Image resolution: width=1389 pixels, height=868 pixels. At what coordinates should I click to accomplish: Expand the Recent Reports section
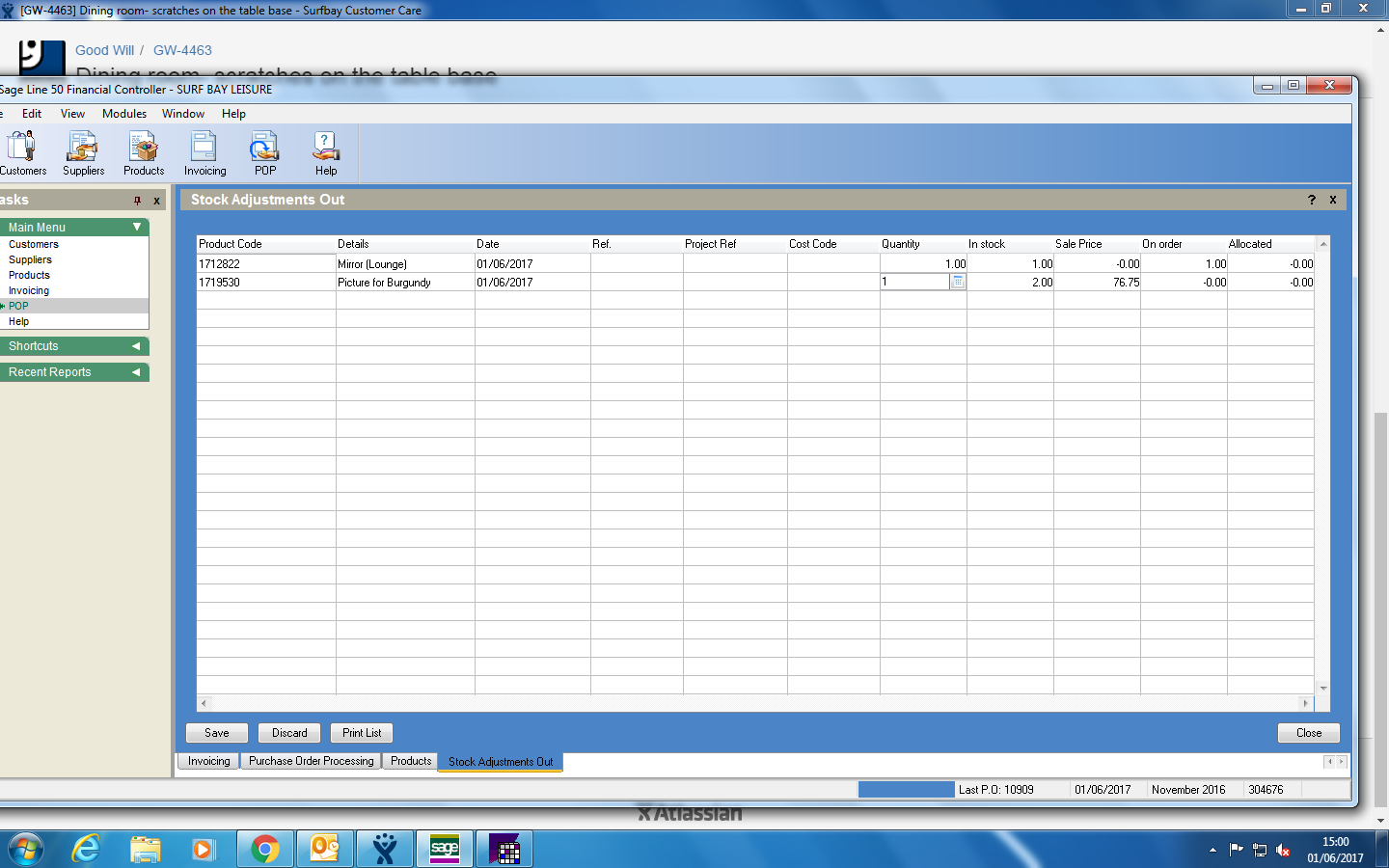click(x=136, y=372)
